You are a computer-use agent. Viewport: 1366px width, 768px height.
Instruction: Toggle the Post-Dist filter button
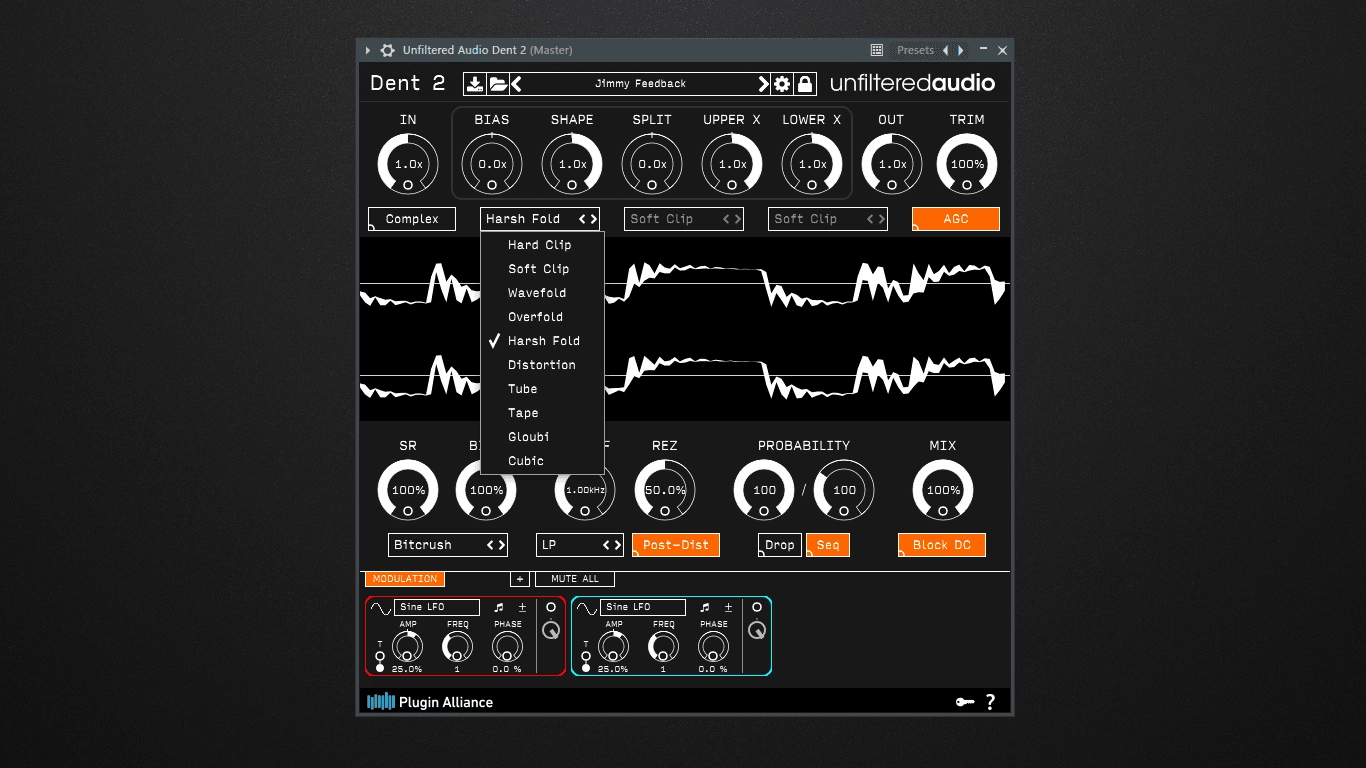676,545
